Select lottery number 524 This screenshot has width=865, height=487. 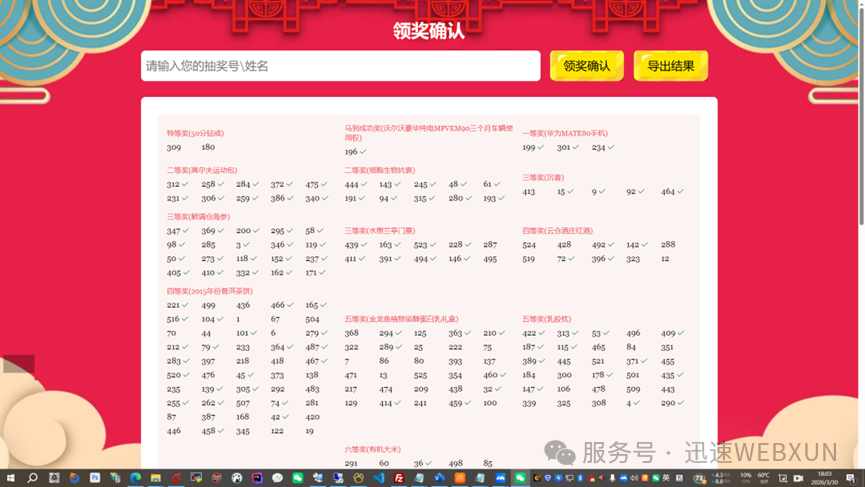[529, 244]
